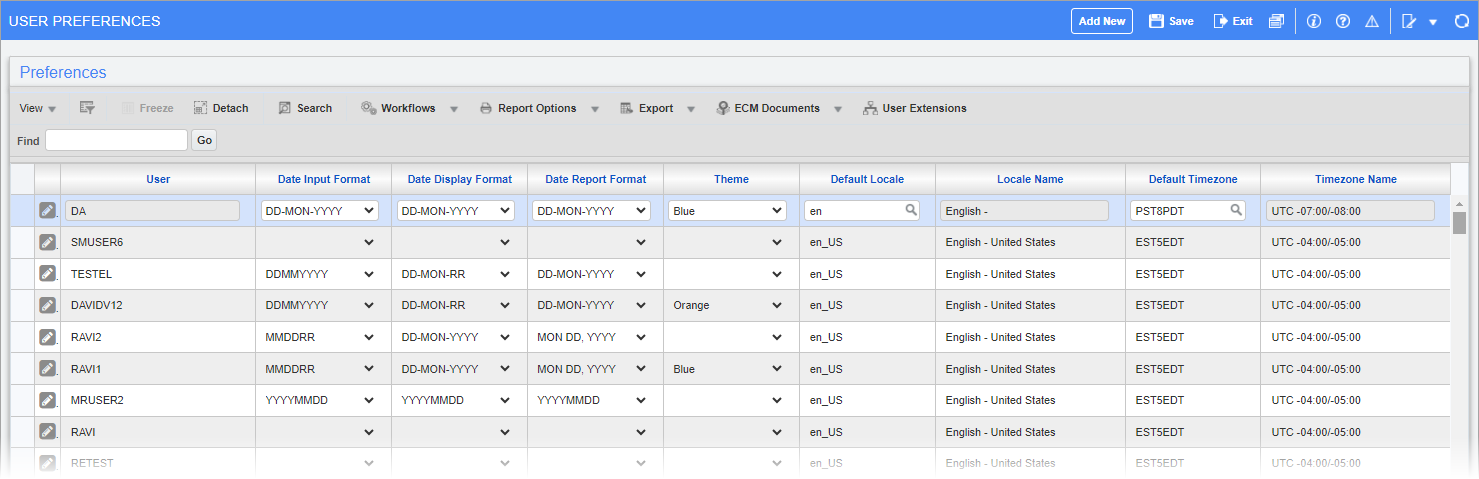Sort by Default Locale column header
The width and height of the screenshot is (1479, 479).
click(867, 179)
